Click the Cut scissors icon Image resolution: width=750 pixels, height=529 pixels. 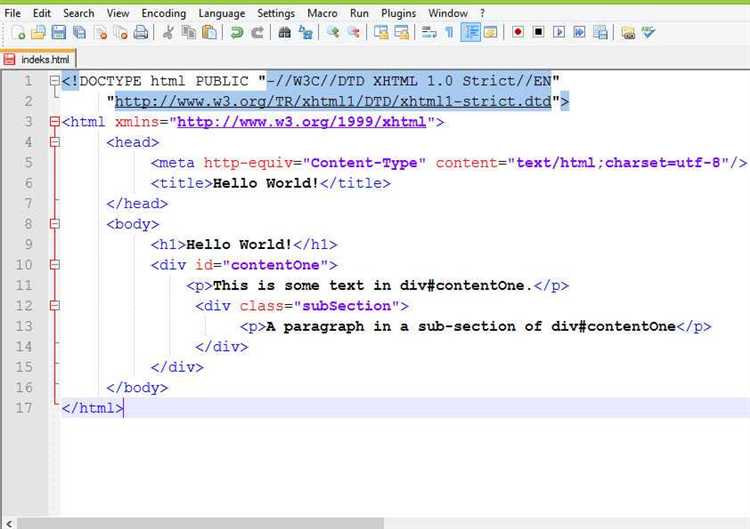[169, 33]
